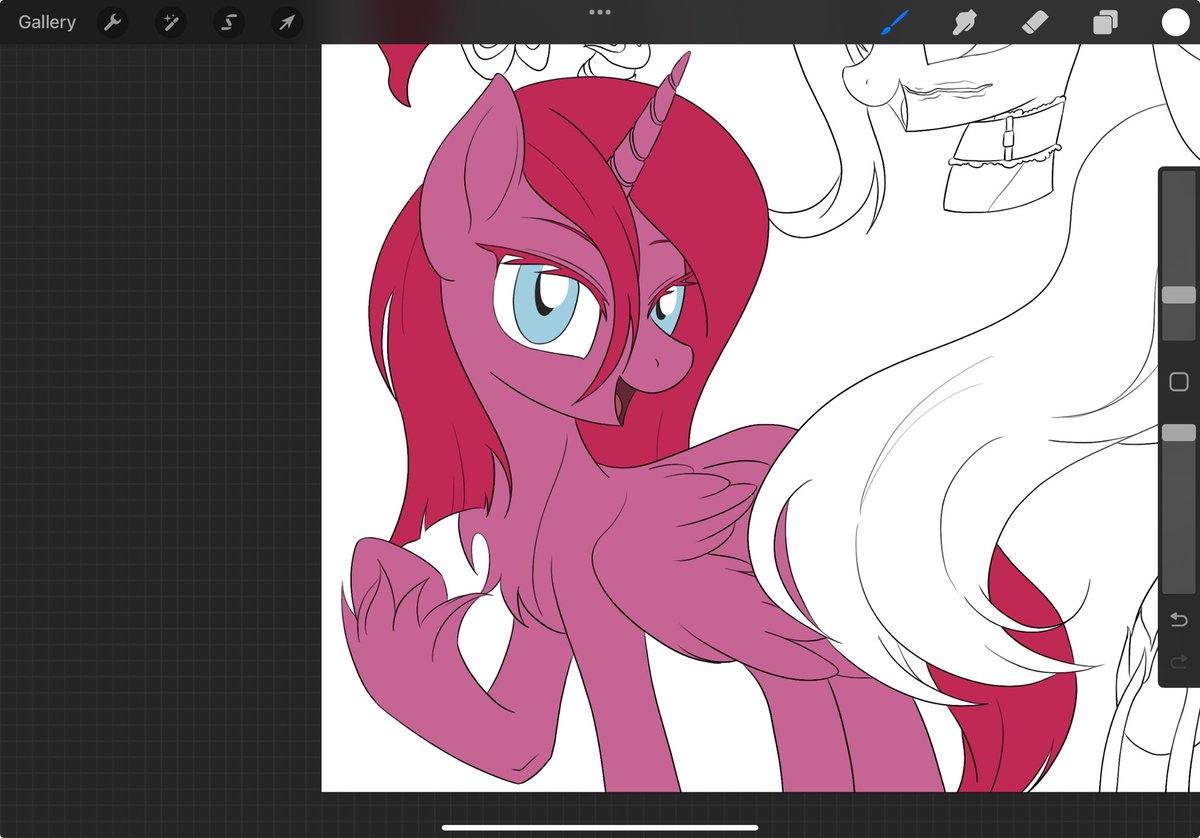Tap the square Modify button in sidebar
This screenshot has height=838, width=1200.
tap(1178, 381)
